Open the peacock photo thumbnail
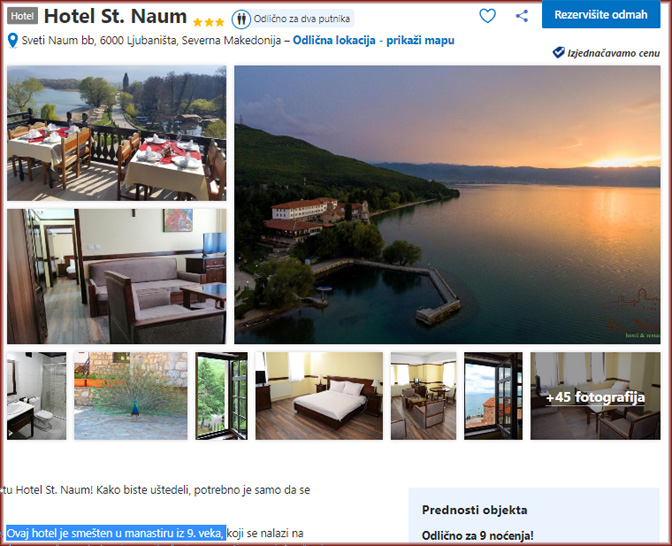 point(131,396)
